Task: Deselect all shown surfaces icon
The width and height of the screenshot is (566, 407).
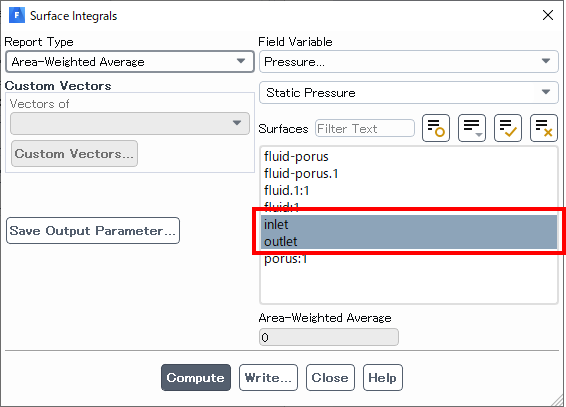Action: [x=544, y=128]
